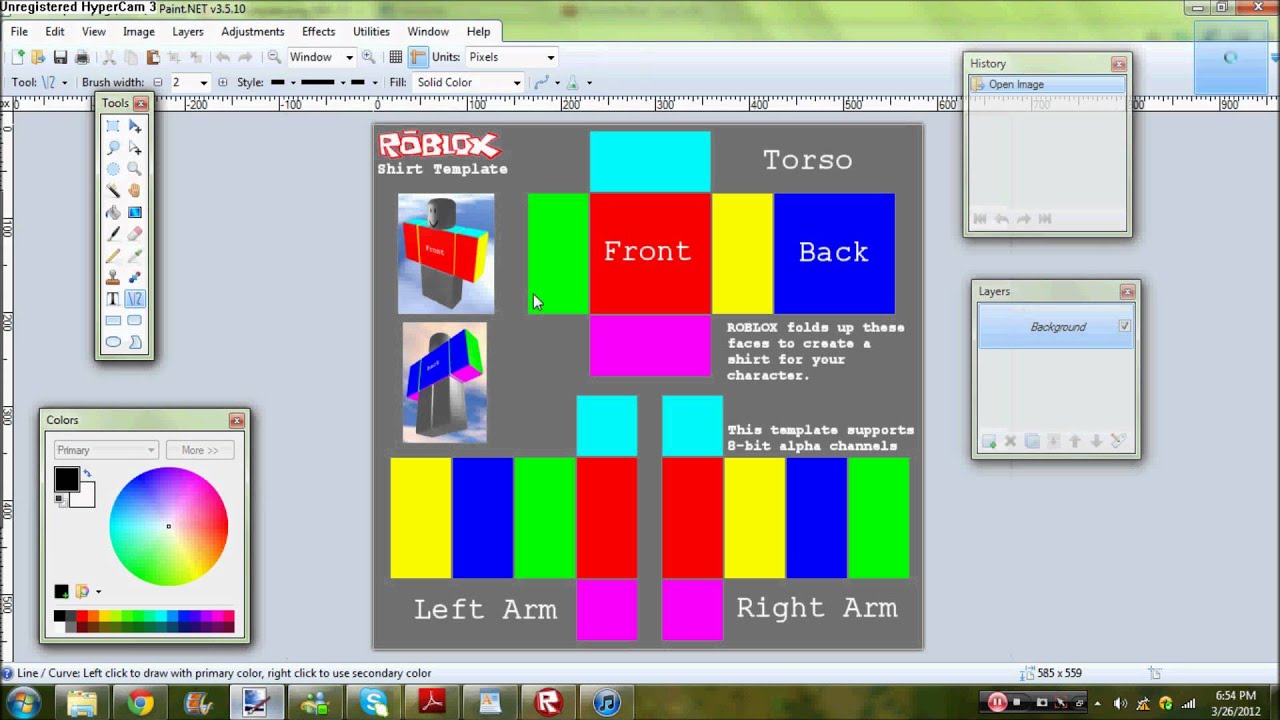Click the Zoom Out magnifier icon

(x=274, y=57)
